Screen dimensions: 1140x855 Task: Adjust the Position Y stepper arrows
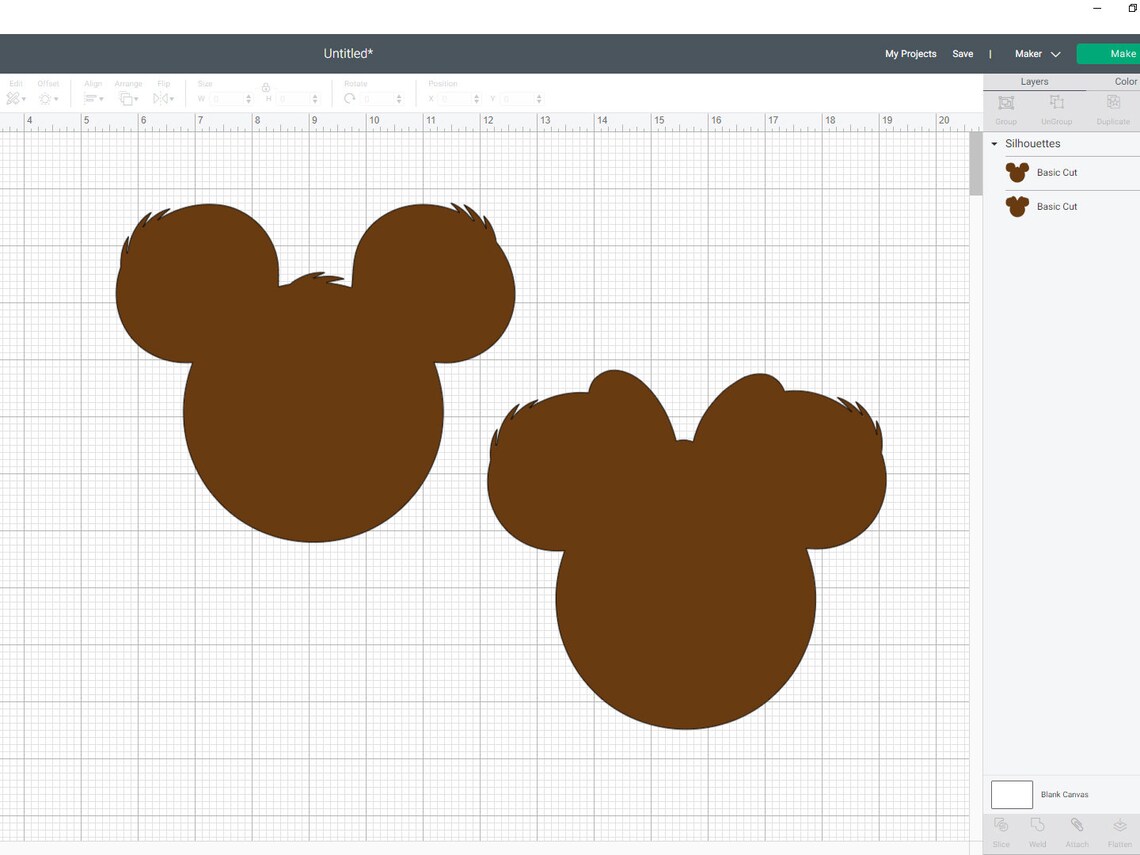coord(539,99)
